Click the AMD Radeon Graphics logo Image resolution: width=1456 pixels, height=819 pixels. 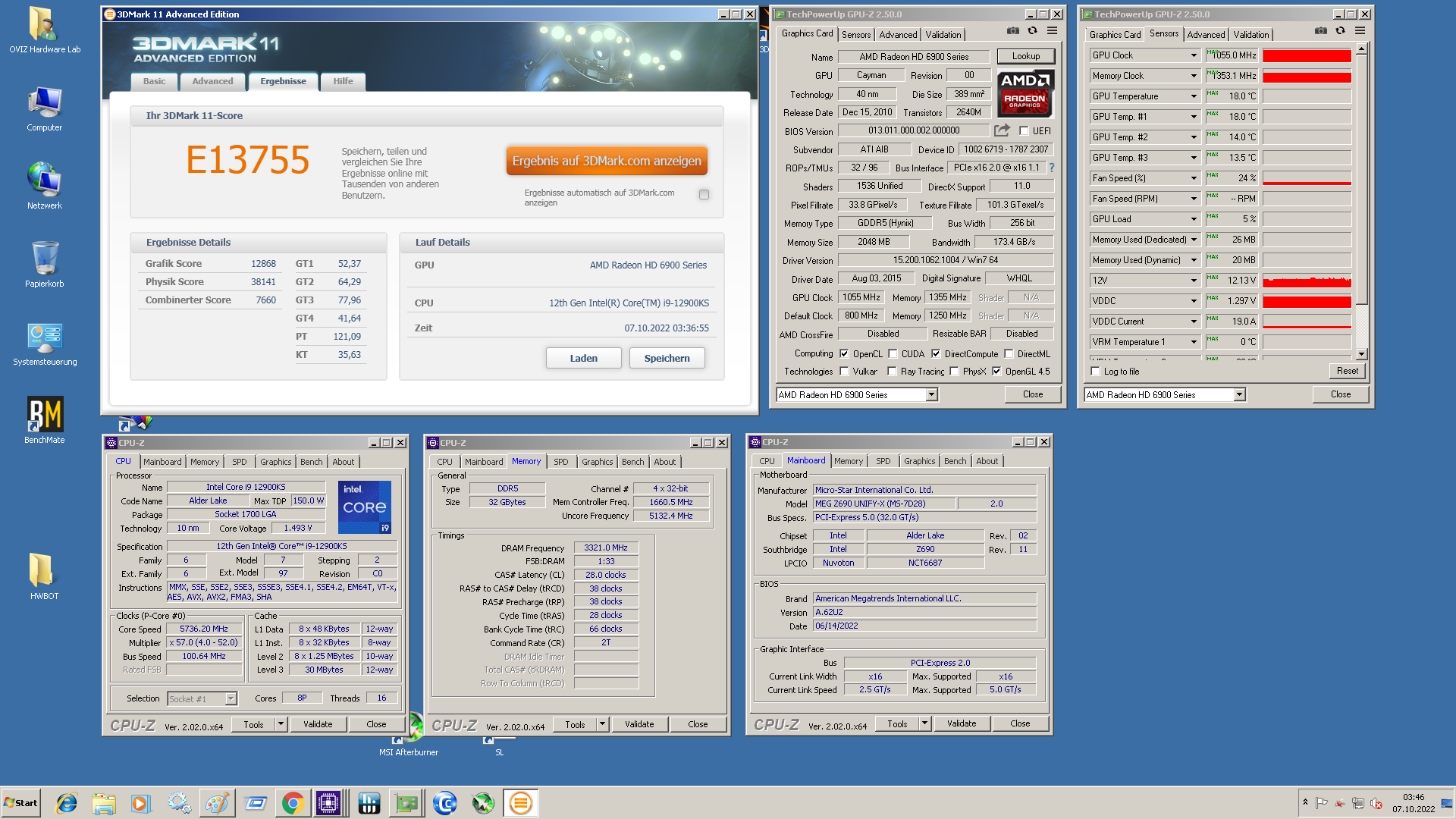pyautogui.click(x=1025, y=93)
